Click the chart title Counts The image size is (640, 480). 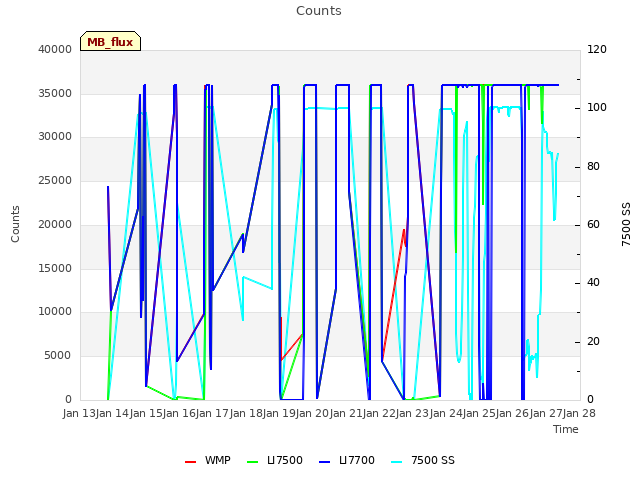319,11
